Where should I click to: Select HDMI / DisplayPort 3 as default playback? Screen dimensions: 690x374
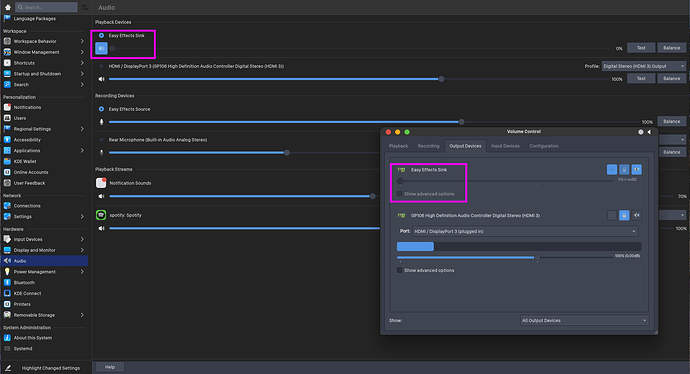coord(101,66)
